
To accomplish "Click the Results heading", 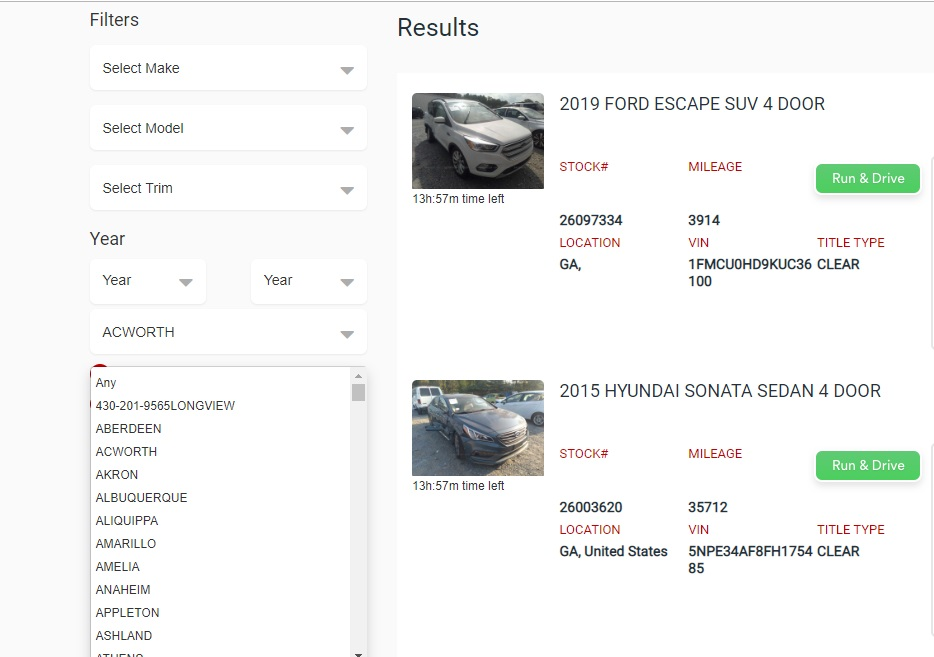I will pyautogui.click(x=438, y=27).
